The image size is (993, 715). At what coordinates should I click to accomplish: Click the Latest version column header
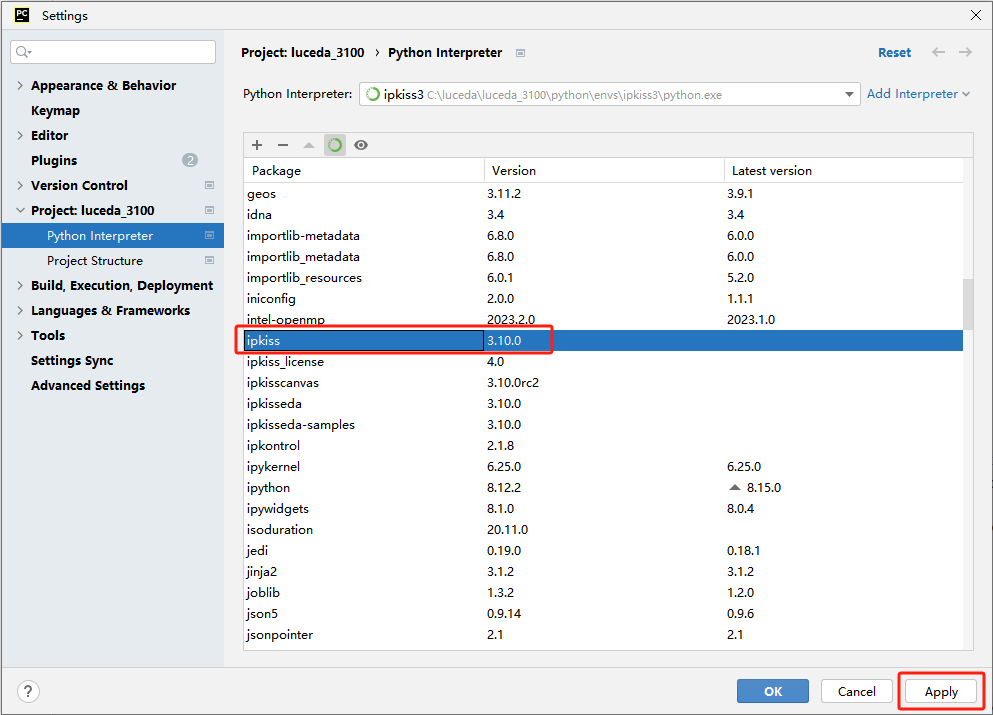coord(844,170)
